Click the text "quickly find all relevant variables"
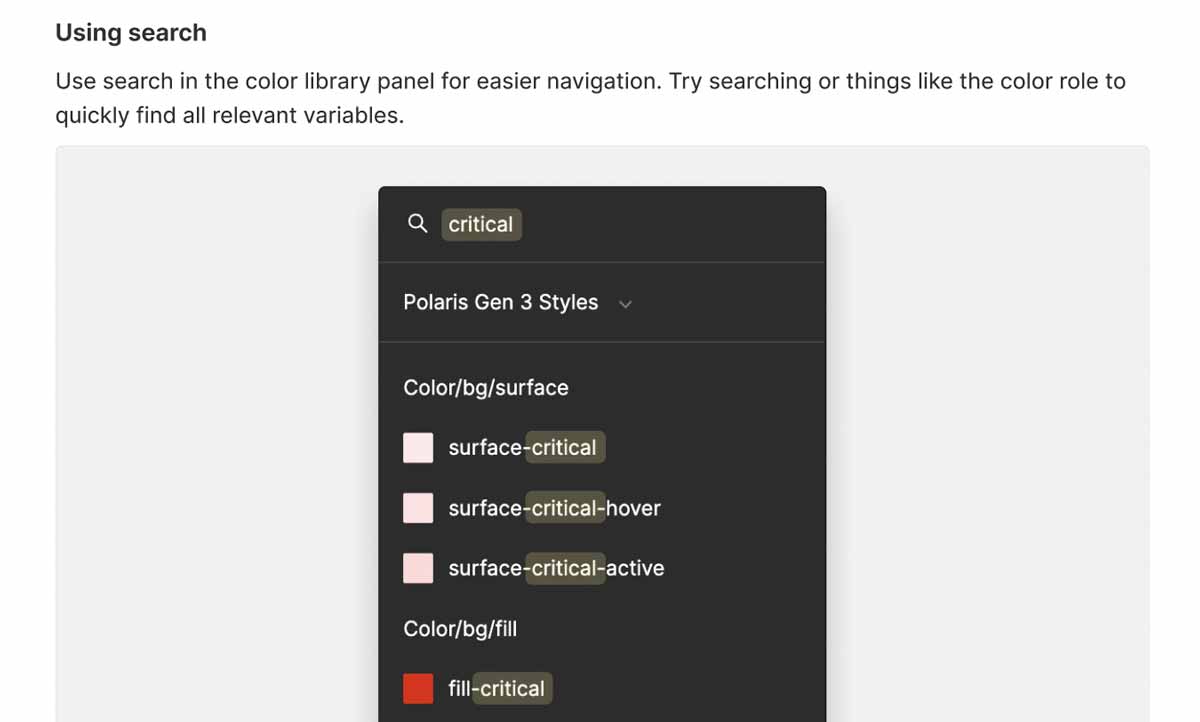This screenshot has height=722, width=1200. [x=229, y=115]
